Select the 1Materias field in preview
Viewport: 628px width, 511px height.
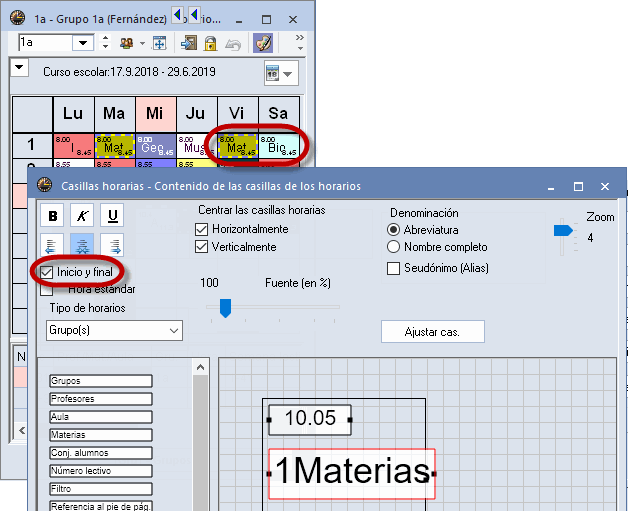(352, 474)
